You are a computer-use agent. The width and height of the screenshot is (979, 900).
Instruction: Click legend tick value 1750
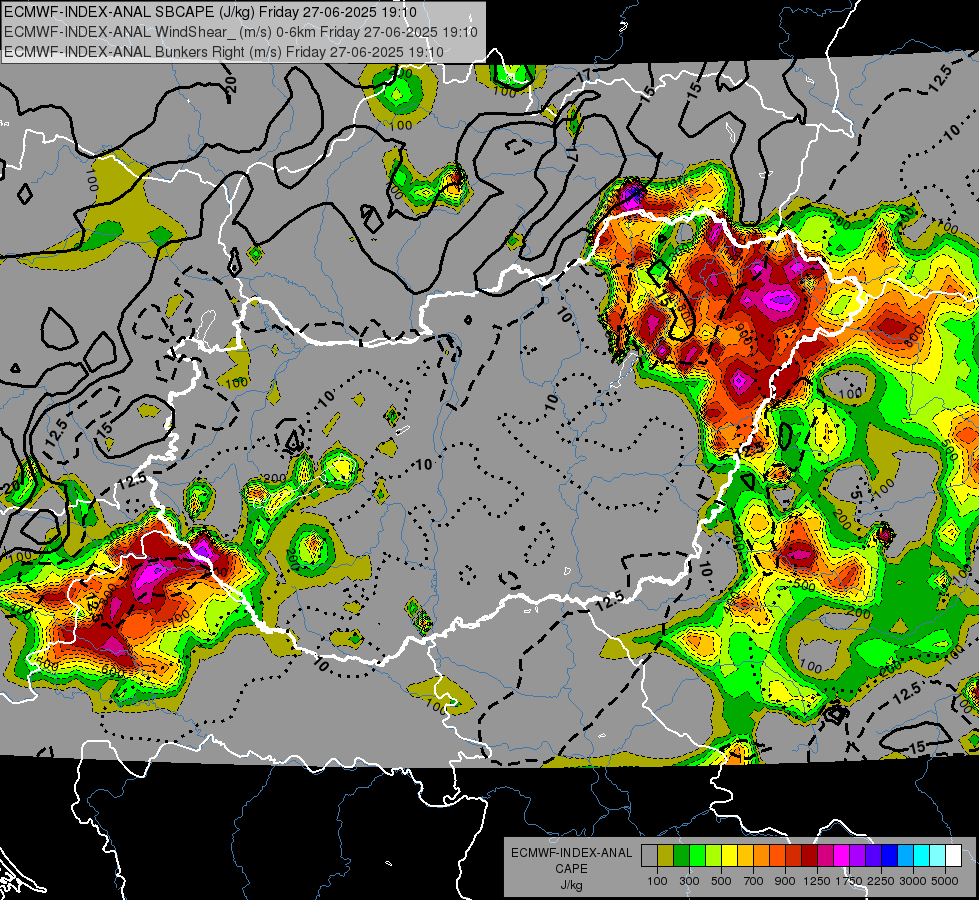849,881
